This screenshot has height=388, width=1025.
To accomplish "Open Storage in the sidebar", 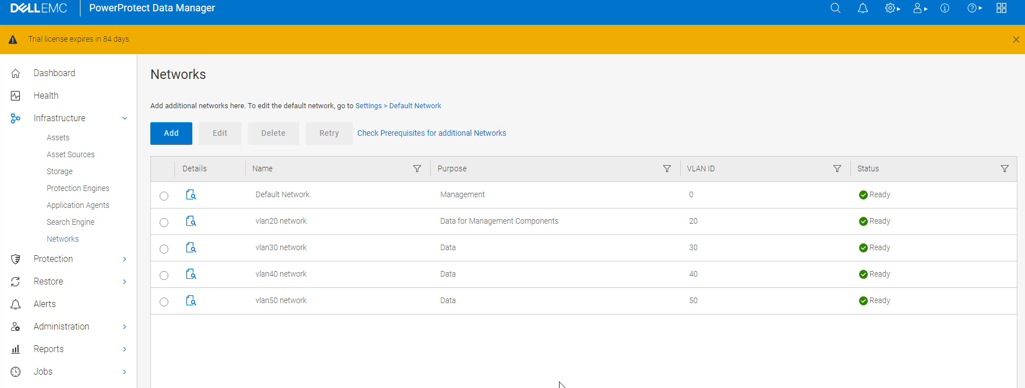I will click(x=59, y=172).
